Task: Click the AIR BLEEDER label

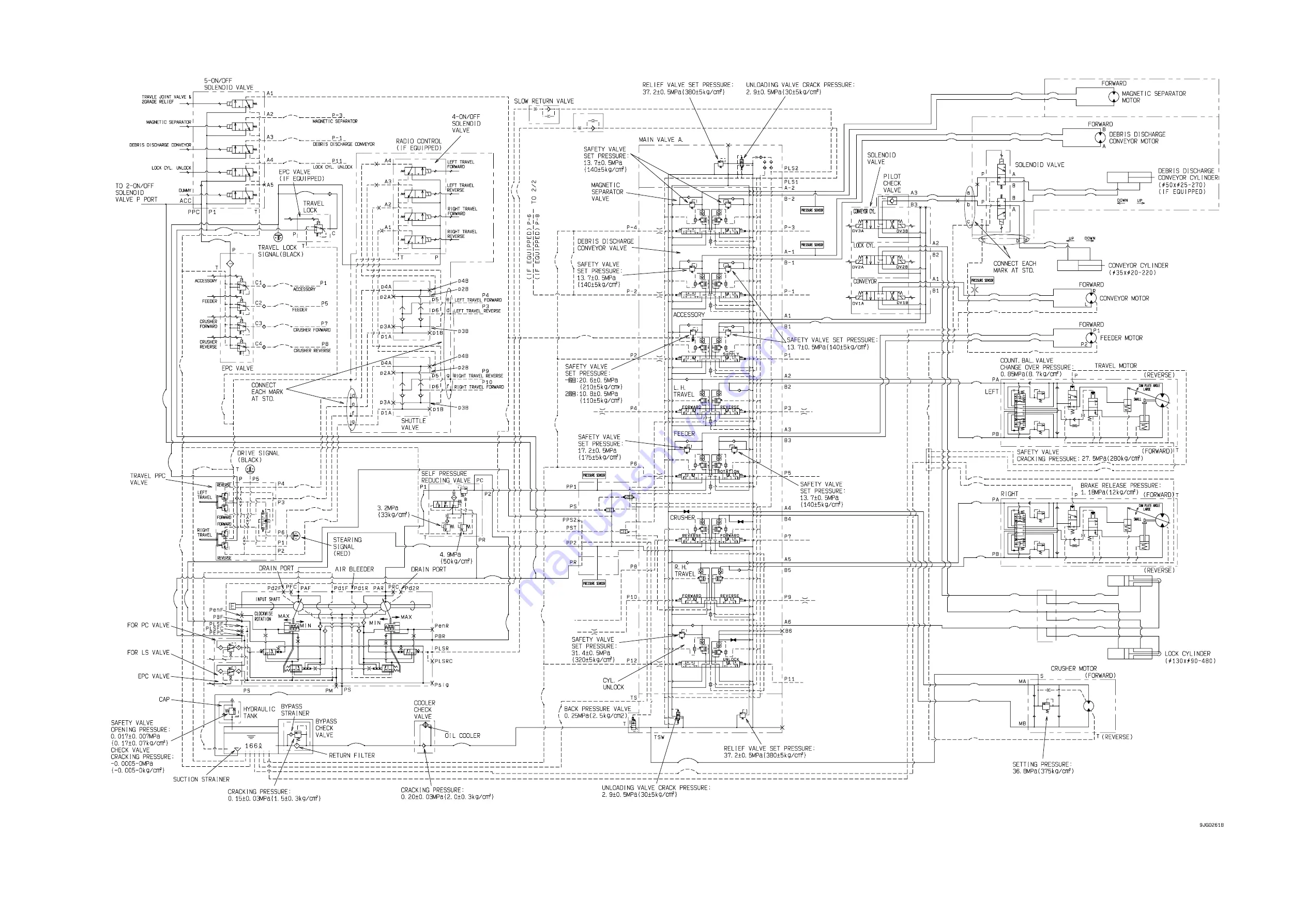Action: (354, 569)
